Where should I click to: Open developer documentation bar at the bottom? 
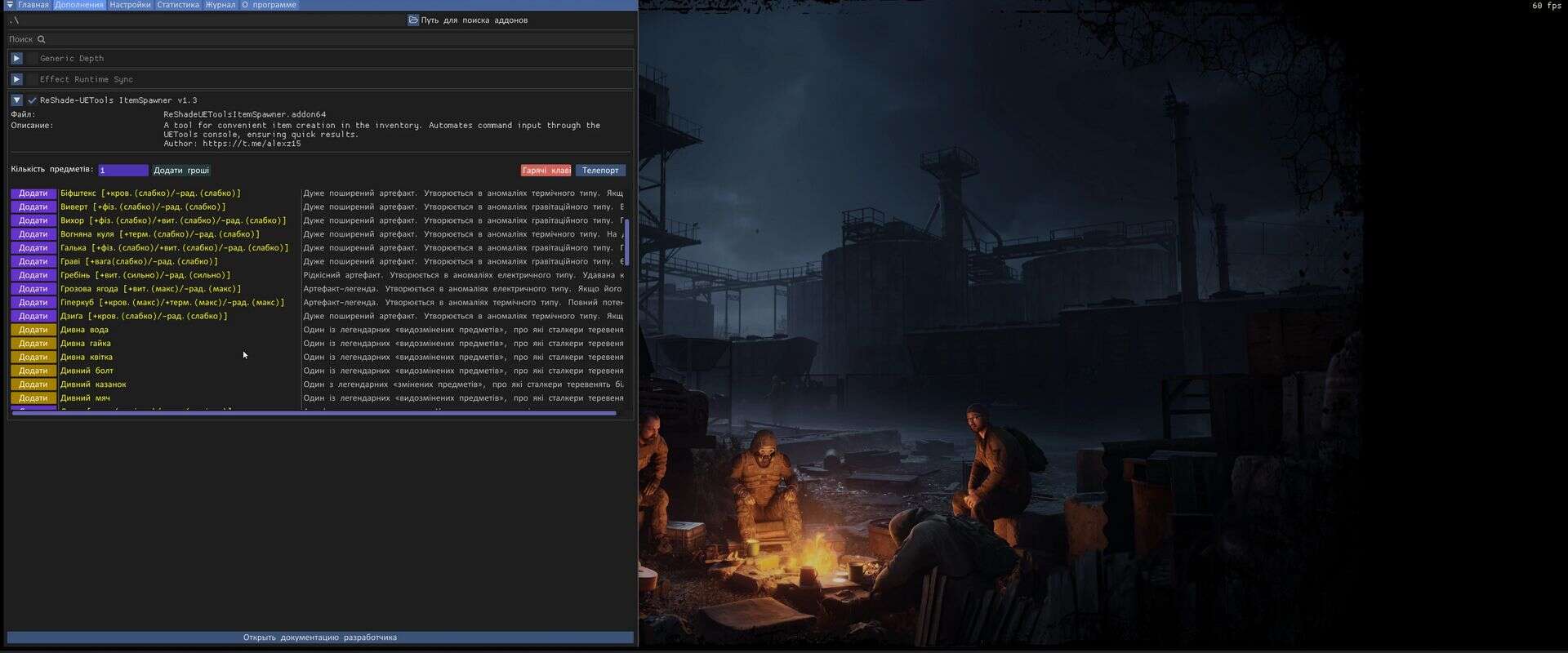(x=320, y=637)
